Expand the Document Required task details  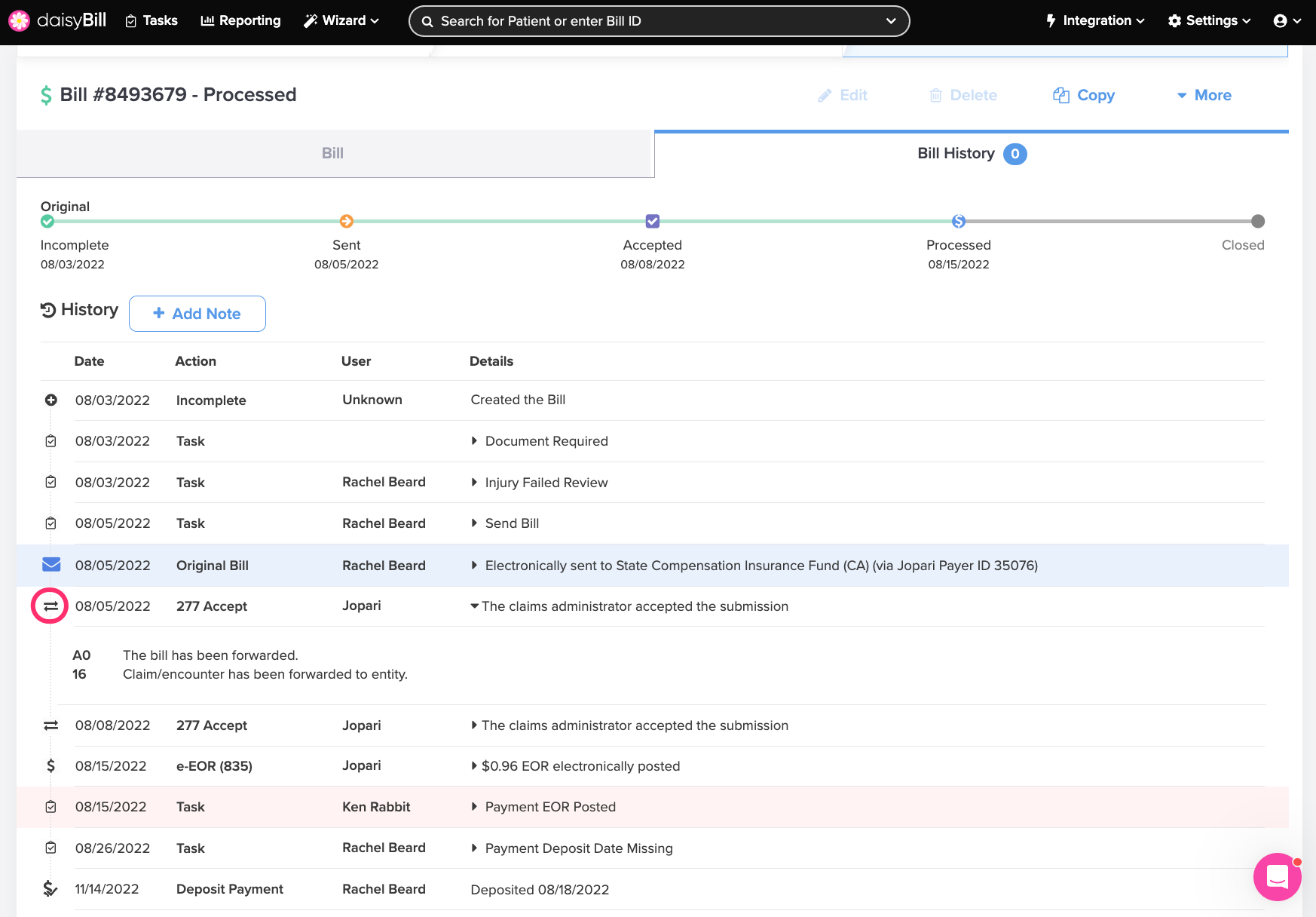[x=474, y=441]
